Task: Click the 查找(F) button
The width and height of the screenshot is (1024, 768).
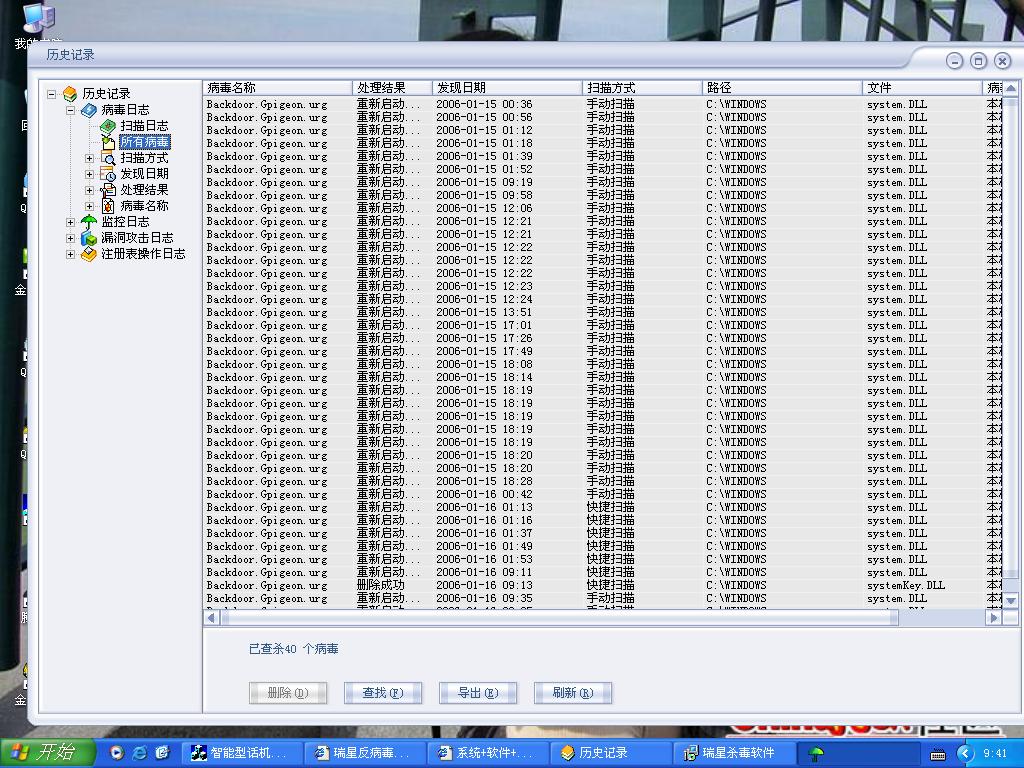Action: click(383, 693)
